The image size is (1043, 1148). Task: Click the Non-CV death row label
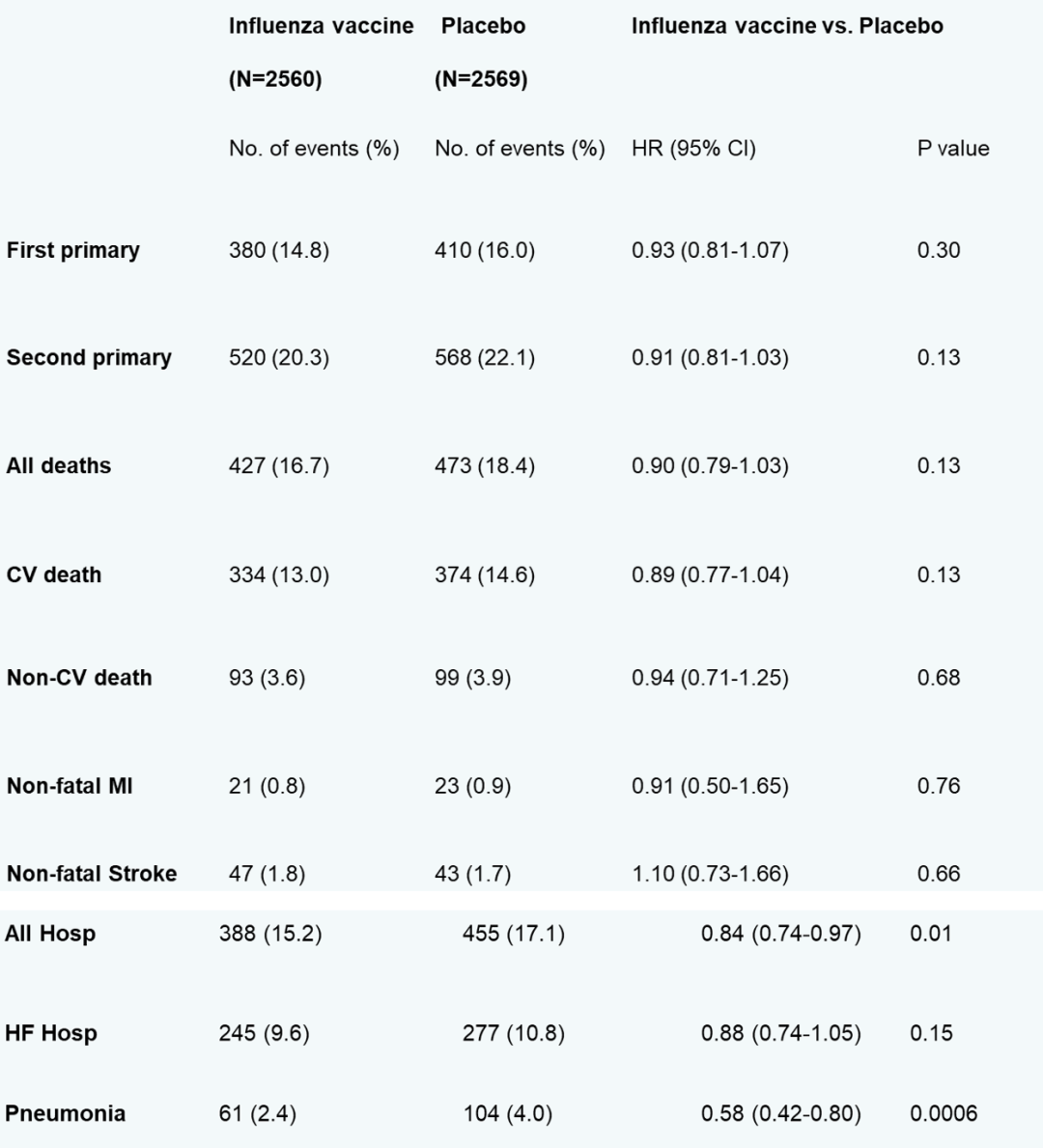pos(79,678)
